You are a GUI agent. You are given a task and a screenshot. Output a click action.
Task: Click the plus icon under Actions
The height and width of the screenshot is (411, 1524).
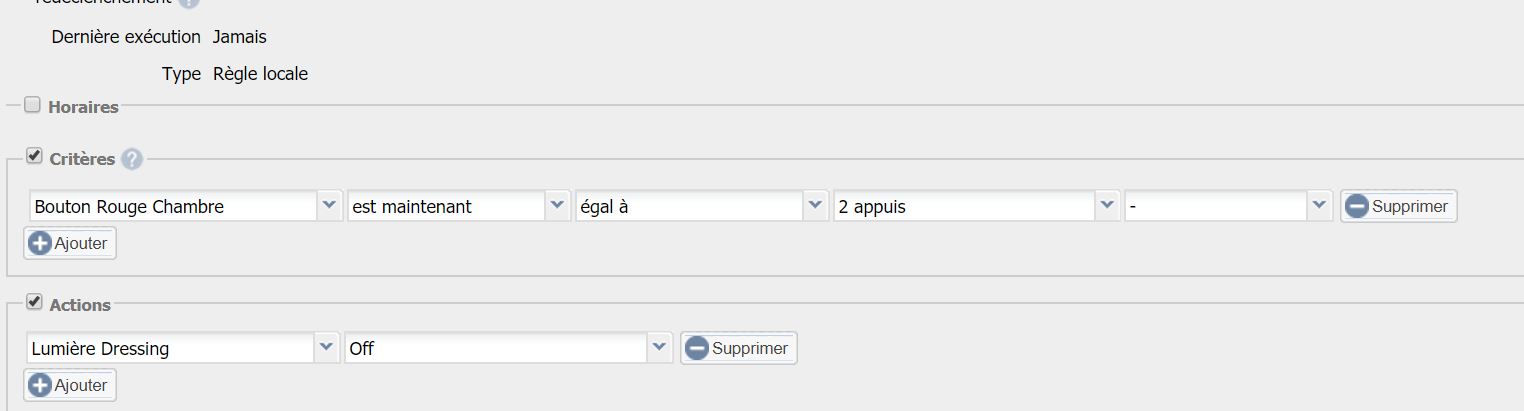pyautogui.click(x=40, y=385)
